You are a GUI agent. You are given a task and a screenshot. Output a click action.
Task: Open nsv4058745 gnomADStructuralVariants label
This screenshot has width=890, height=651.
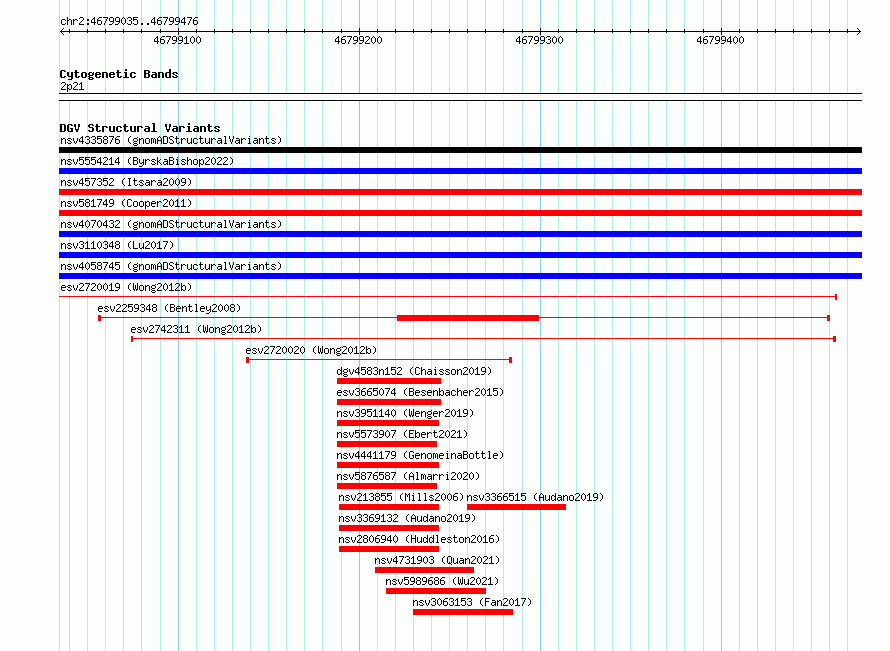pos(171,266)
